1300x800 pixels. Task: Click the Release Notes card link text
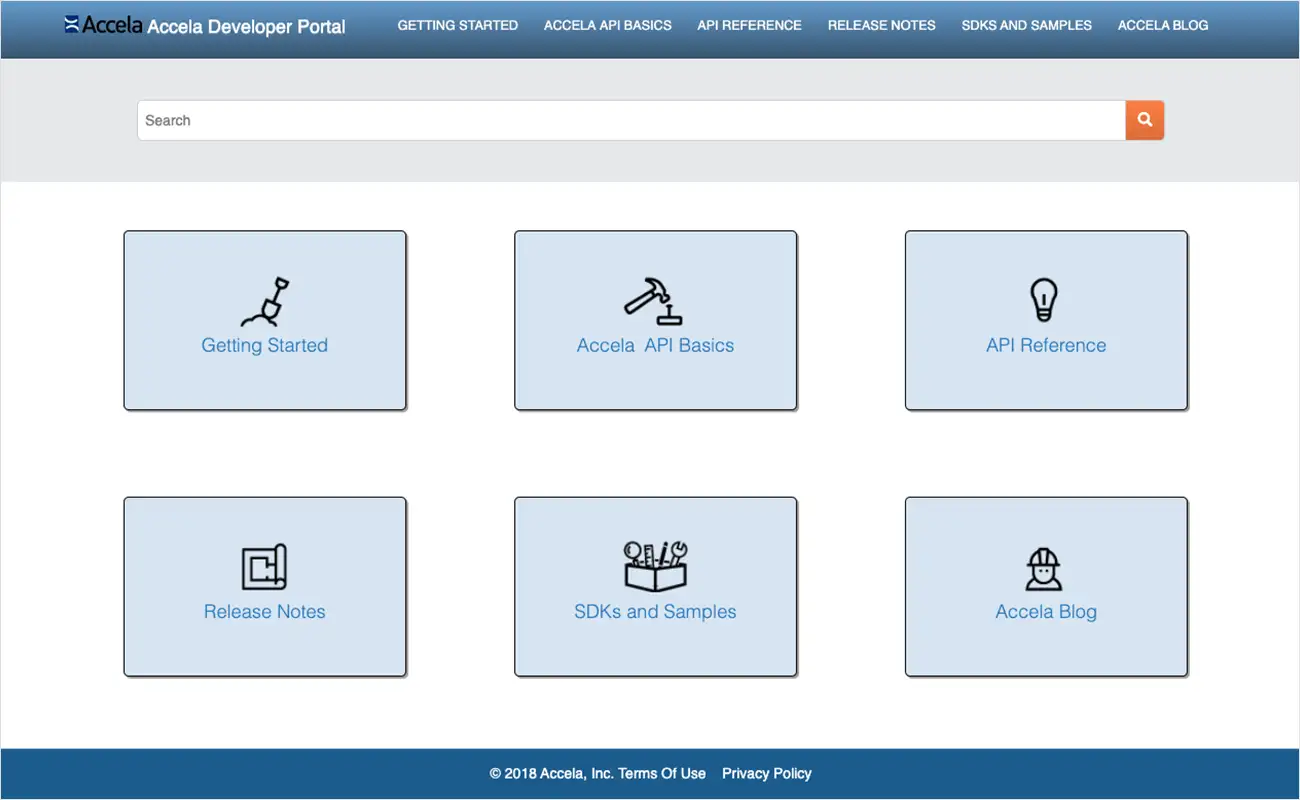(265, 611)
